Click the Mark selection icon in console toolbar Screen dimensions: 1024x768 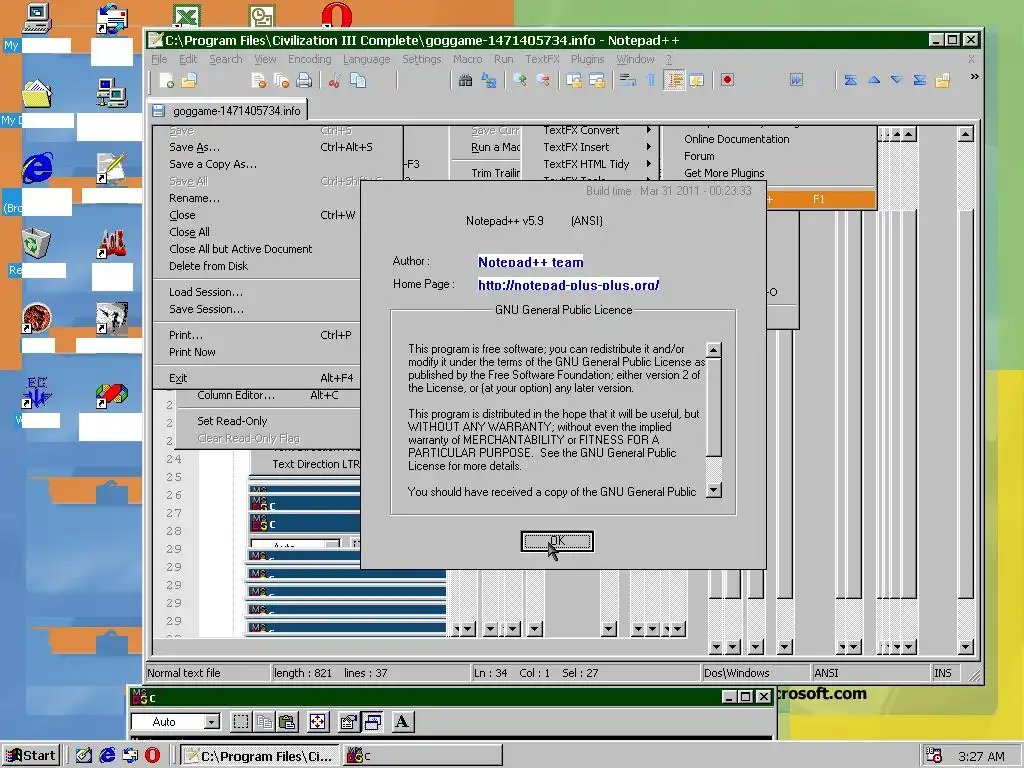(241, 722)
